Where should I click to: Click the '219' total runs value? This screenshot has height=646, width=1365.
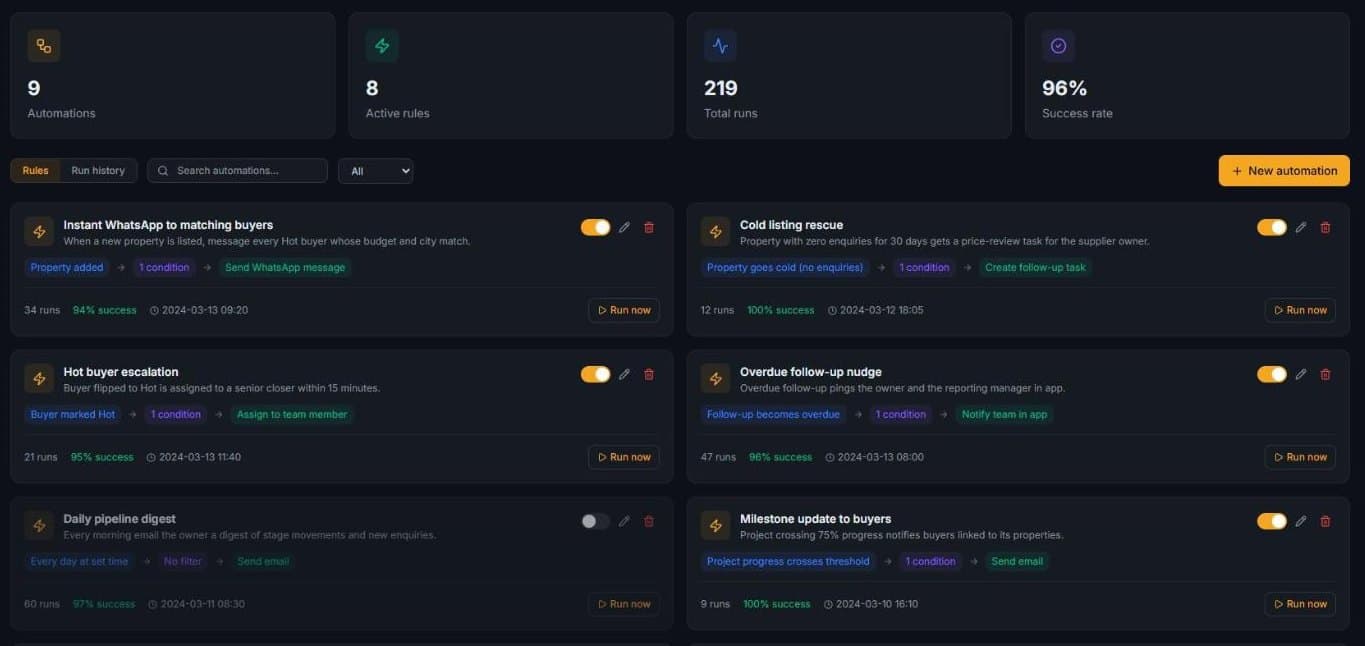[x=721, y=88]
